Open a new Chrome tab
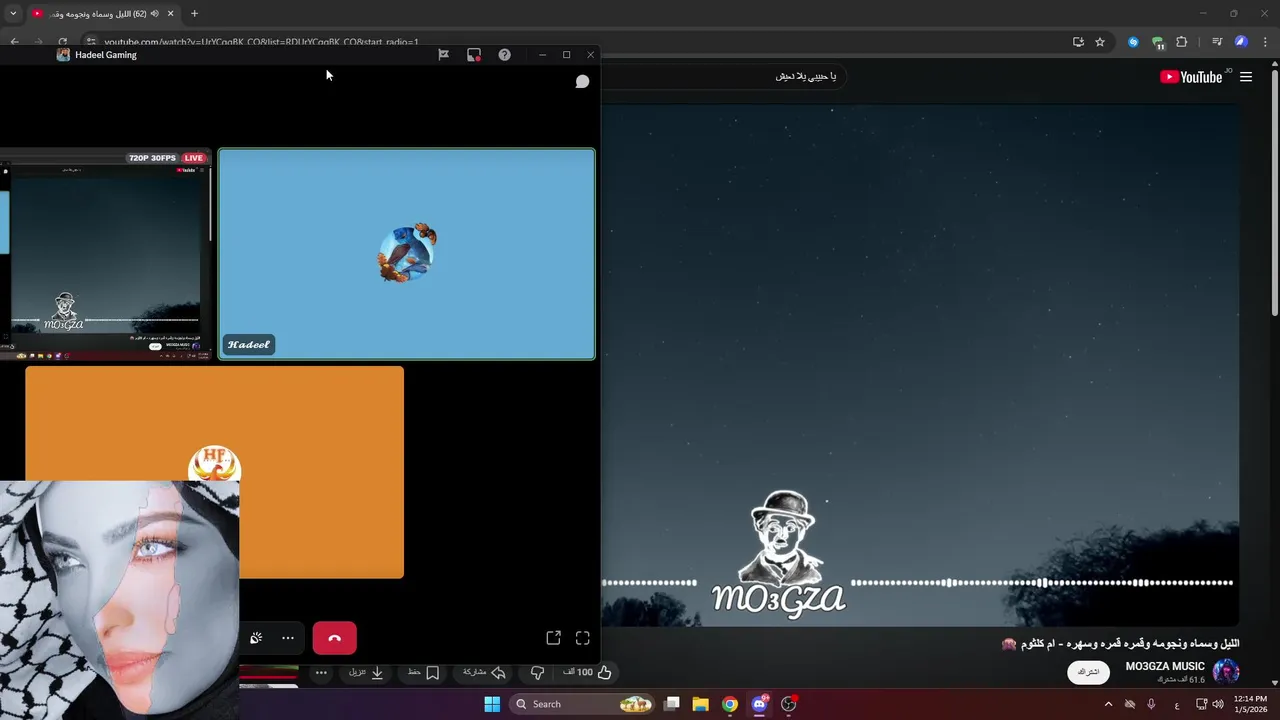Viewport: 1280px width, 720px height. [x=194, y=14]
